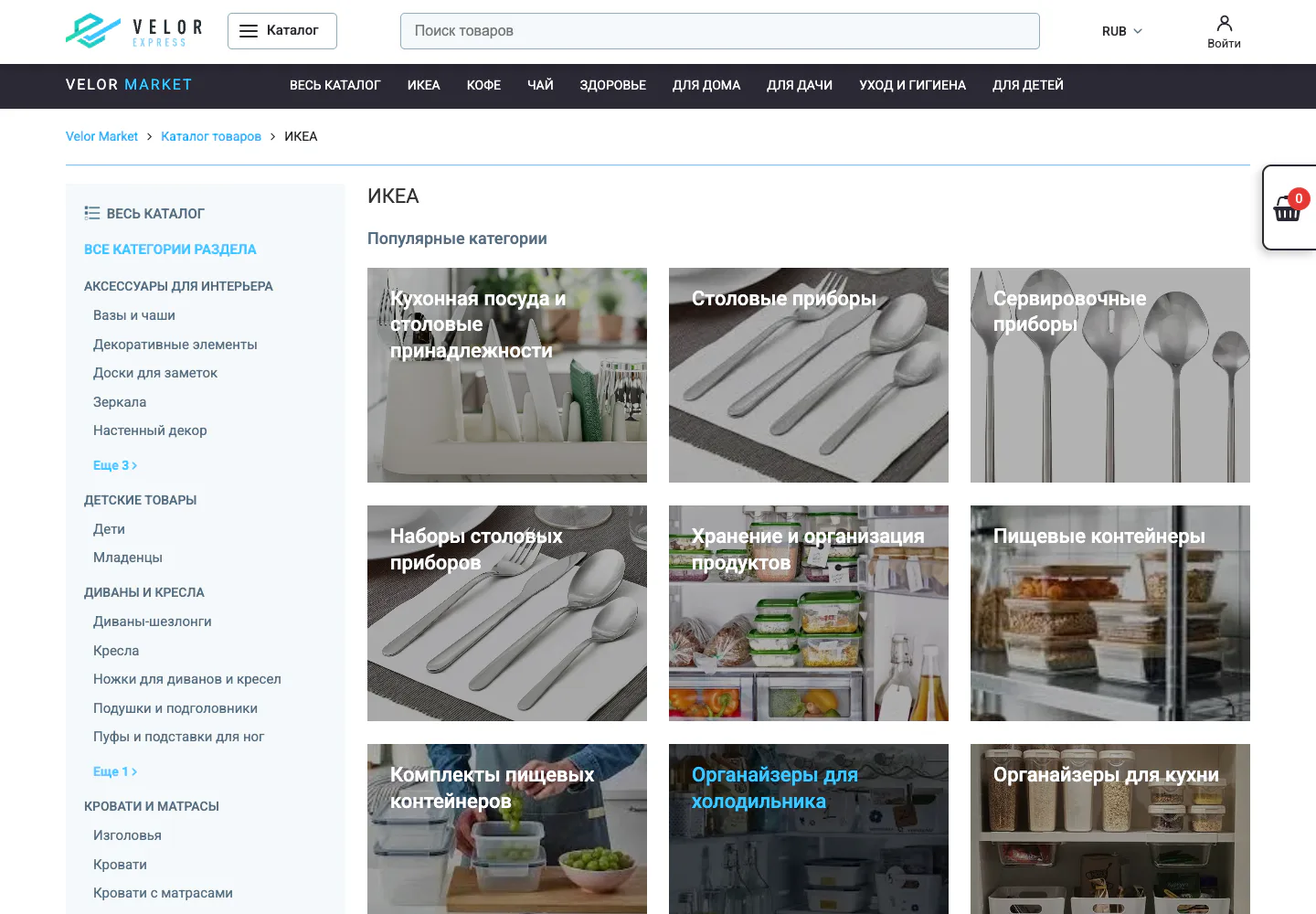Open Вазы и чаши category
Image resolution: width=1316 pixels, height=914 pixels.
134,315
